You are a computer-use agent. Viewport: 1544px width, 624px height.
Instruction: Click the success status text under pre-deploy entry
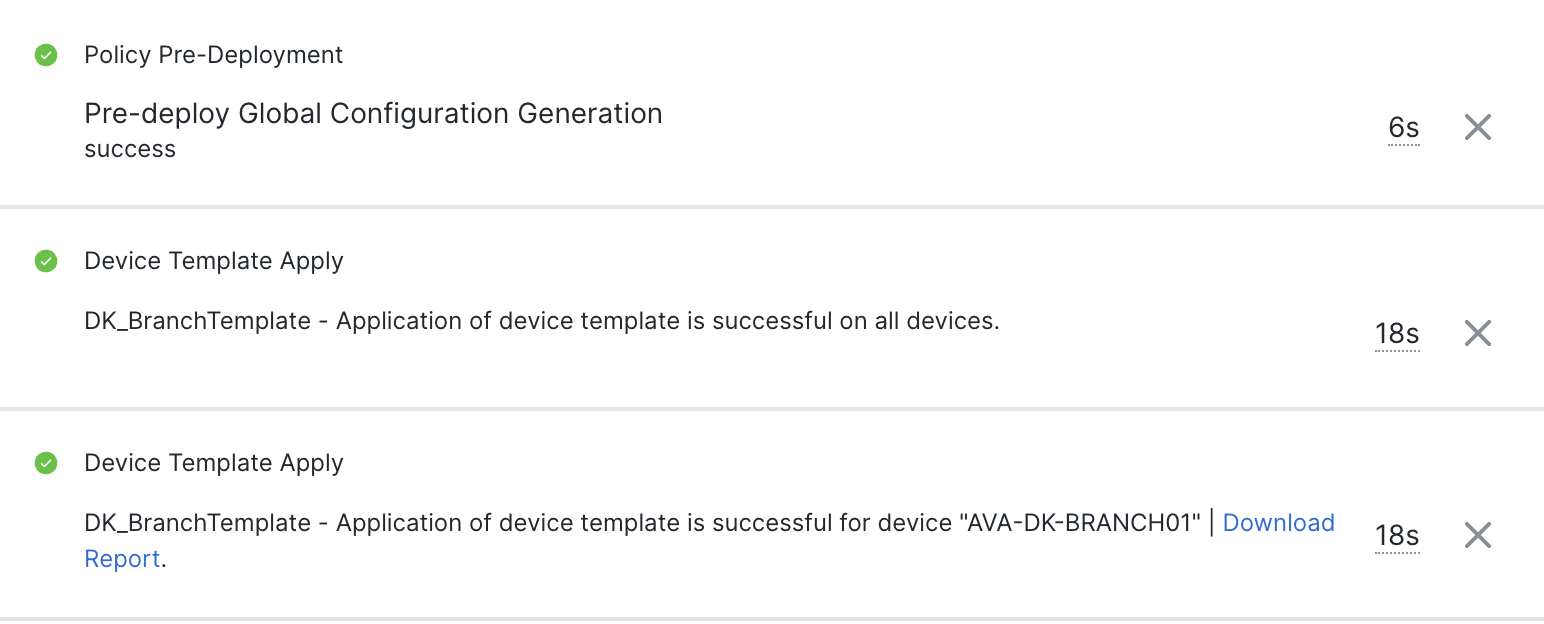[x=130, y=148]
